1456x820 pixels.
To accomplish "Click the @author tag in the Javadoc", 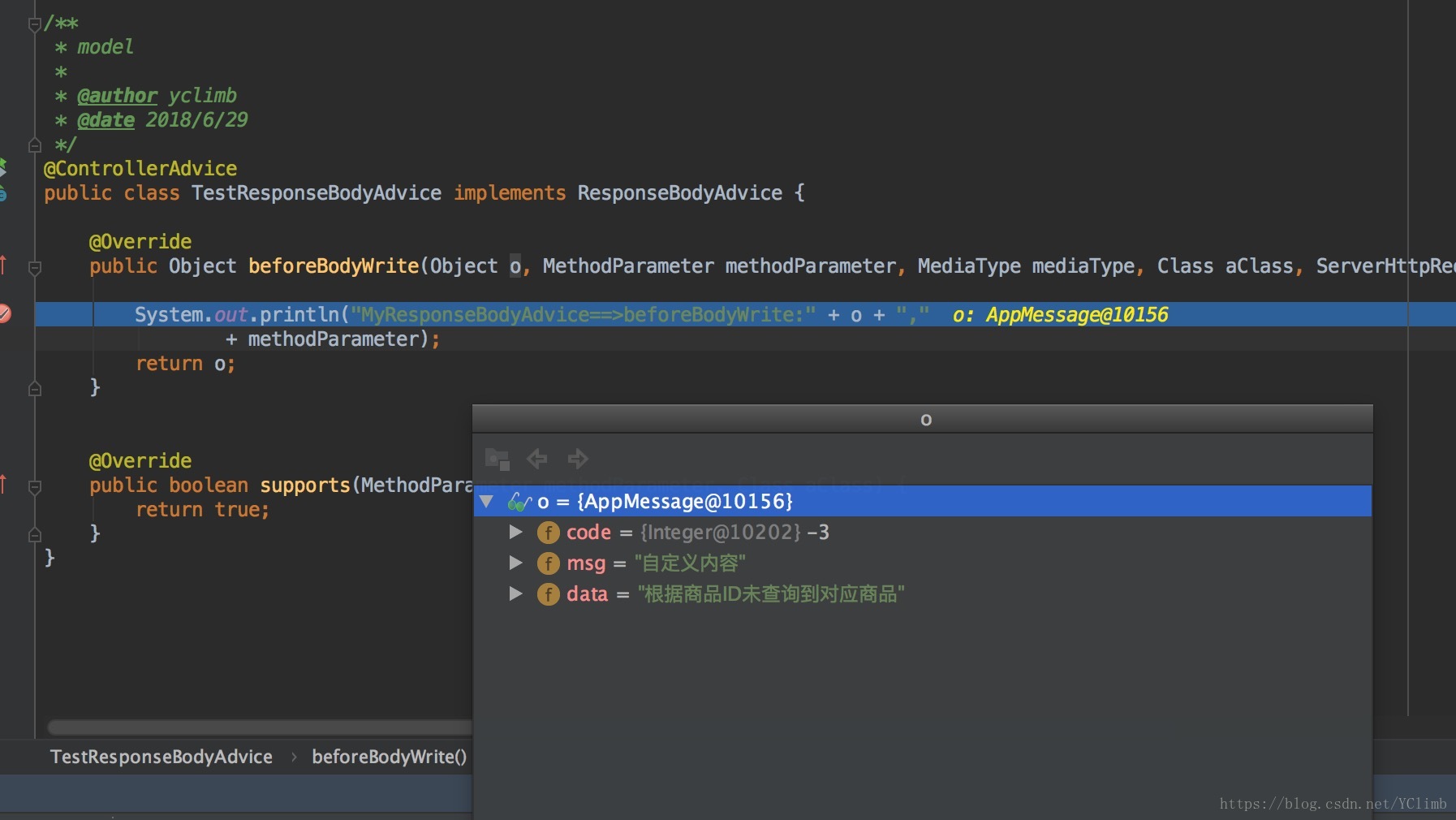I will (117, 96).
